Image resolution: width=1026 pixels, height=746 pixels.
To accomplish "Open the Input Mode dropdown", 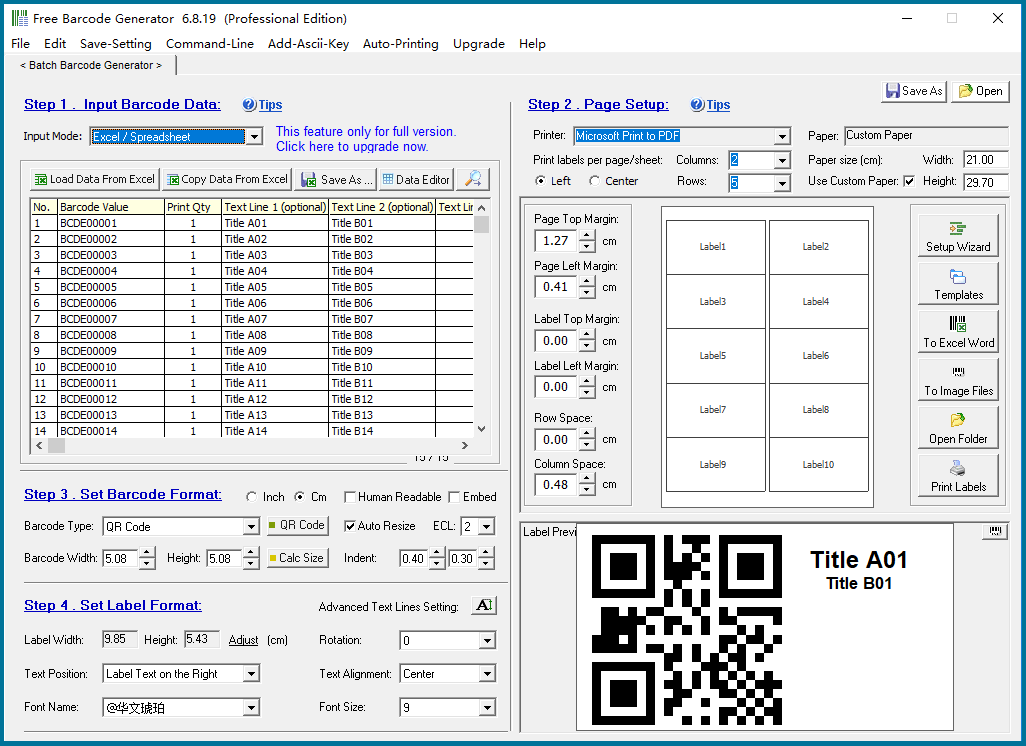I will [x=255, y=136].
